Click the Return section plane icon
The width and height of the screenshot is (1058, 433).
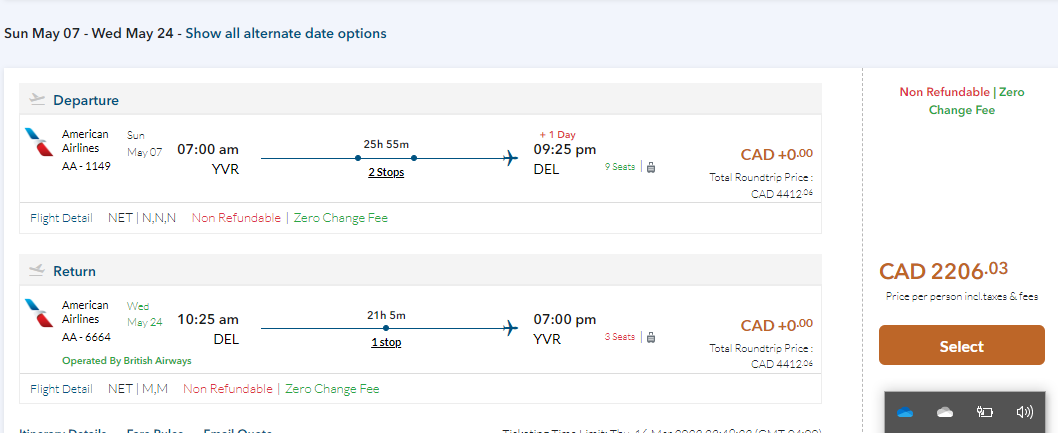point(38,269)
